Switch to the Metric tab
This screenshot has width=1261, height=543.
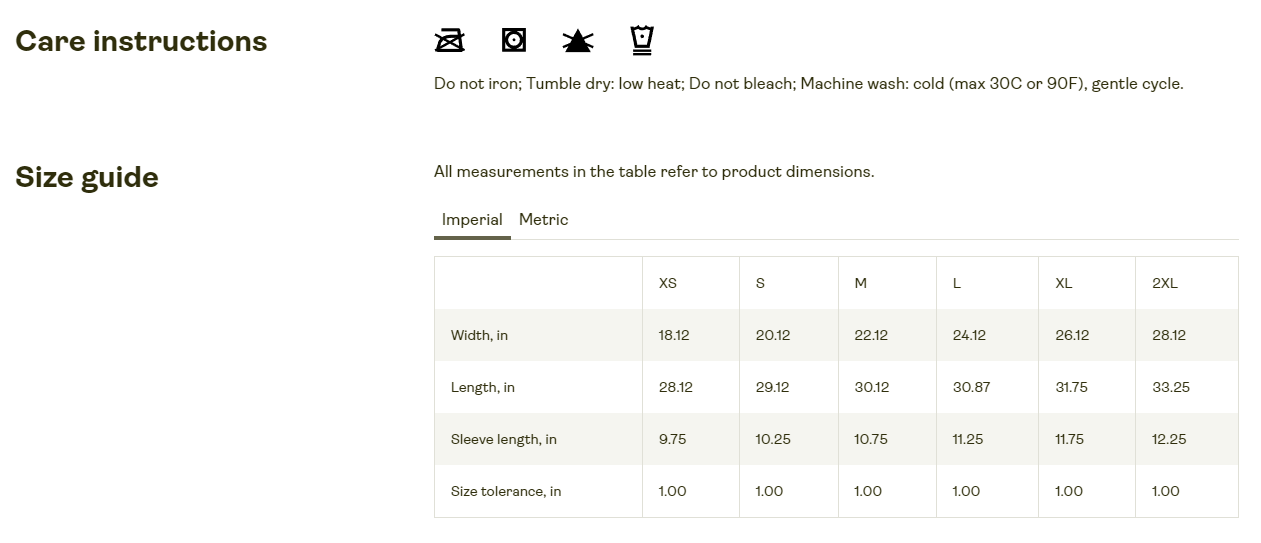coord(543,219)
